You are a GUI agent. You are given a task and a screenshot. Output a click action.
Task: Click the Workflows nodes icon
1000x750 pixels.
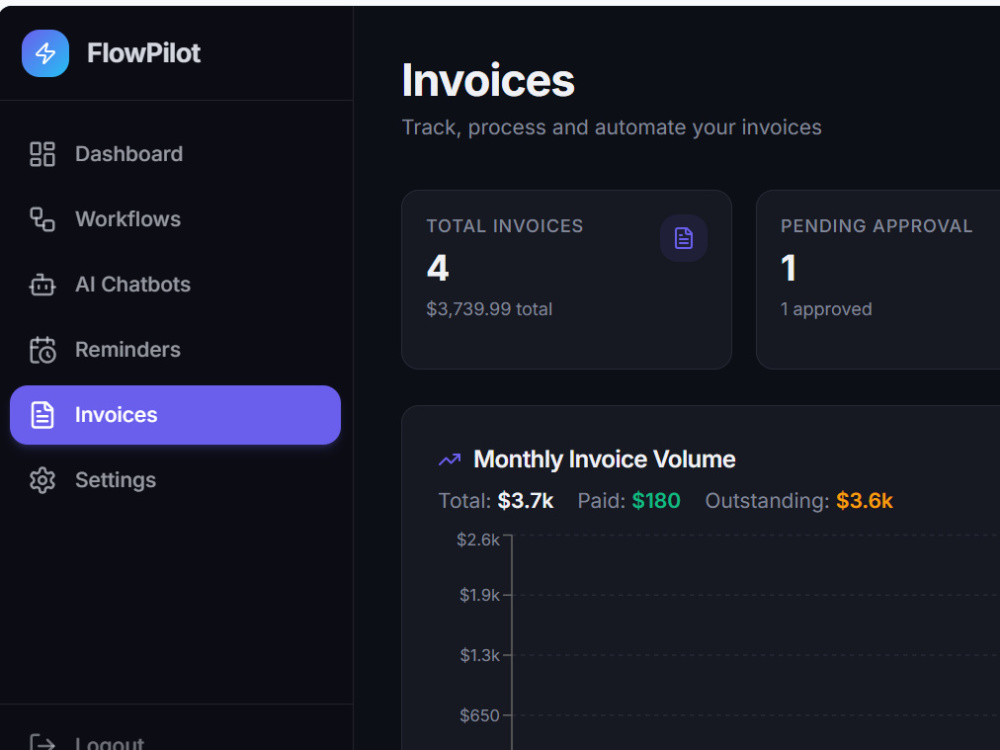pyautogui.click(x=43, y=219)
